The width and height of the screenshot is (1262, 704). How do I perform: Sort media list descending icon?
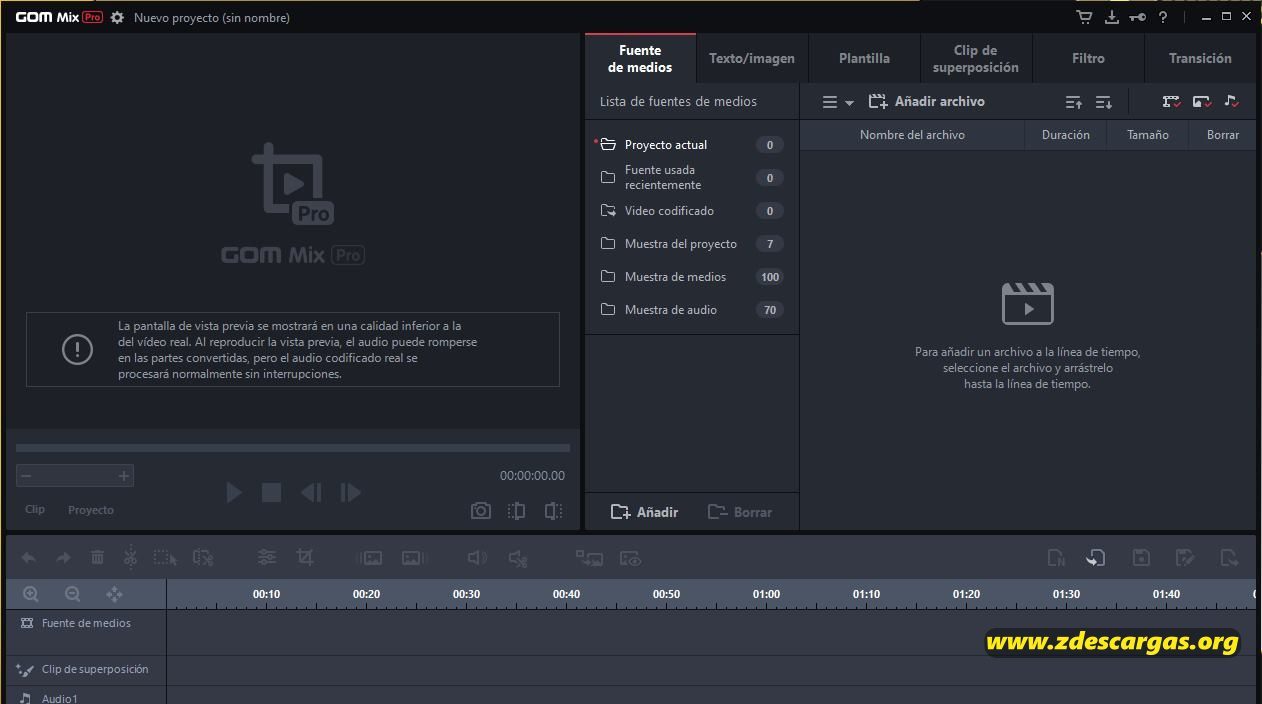click(1104, 102)
